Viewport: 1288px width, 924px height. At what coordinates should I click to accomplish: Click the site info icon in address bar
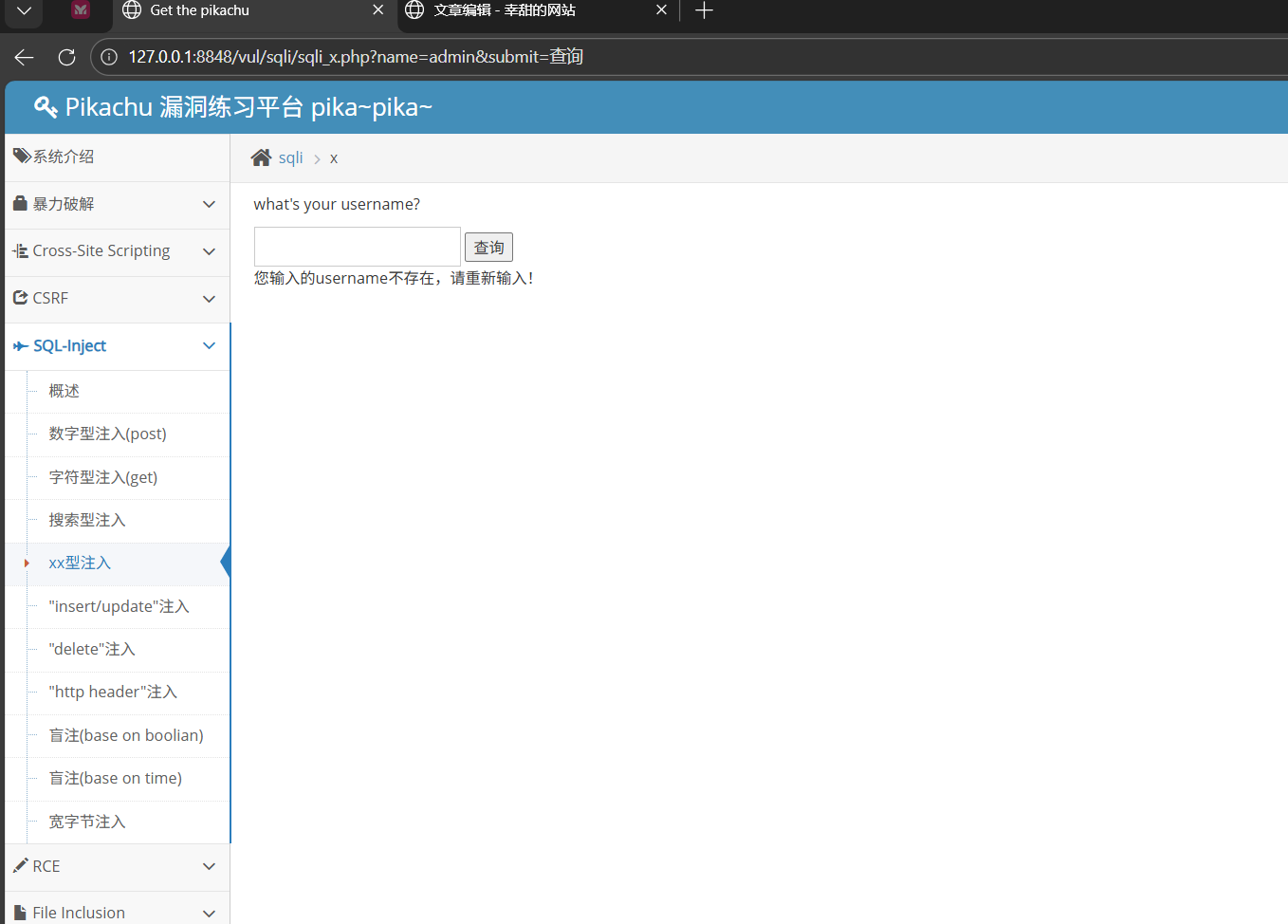coord(109,57)
